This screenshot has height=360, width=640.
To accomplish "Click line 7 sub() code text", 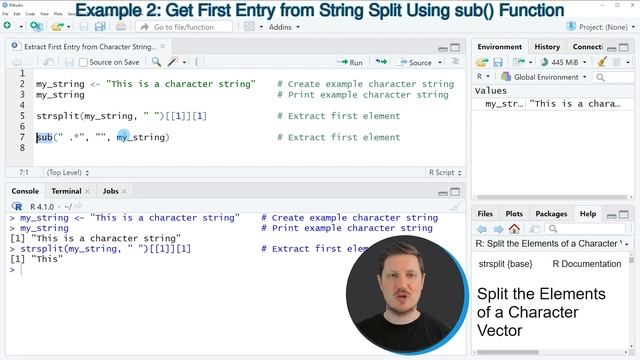I will tap(102, 137).
